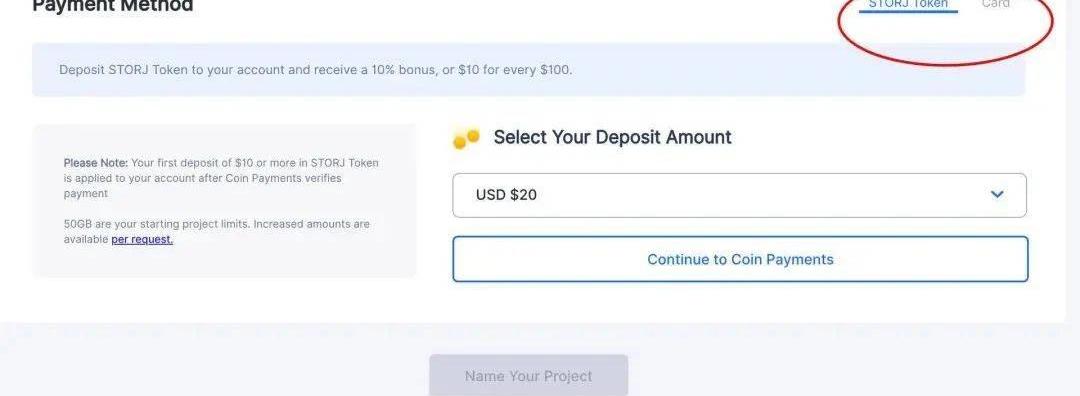Viewport: 1080px width, 396px height.
Task: Expand deposit options with the blue chevron
Action: 997,194
